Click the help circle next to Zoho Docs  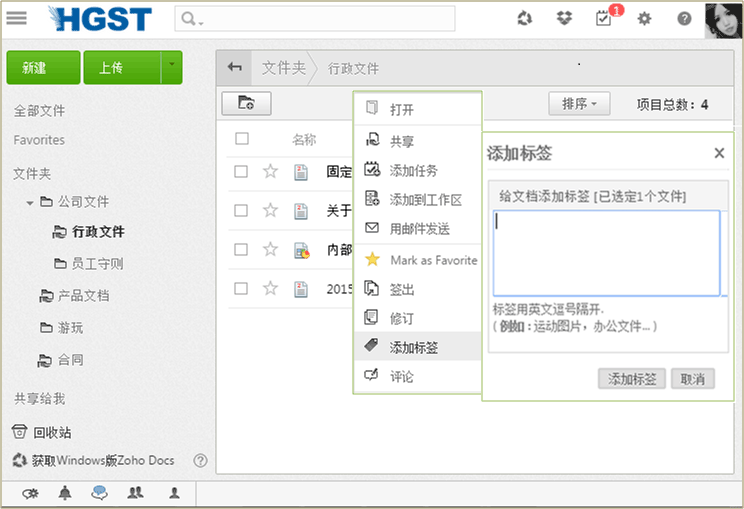pyautogui.click(x=200, y=460)
